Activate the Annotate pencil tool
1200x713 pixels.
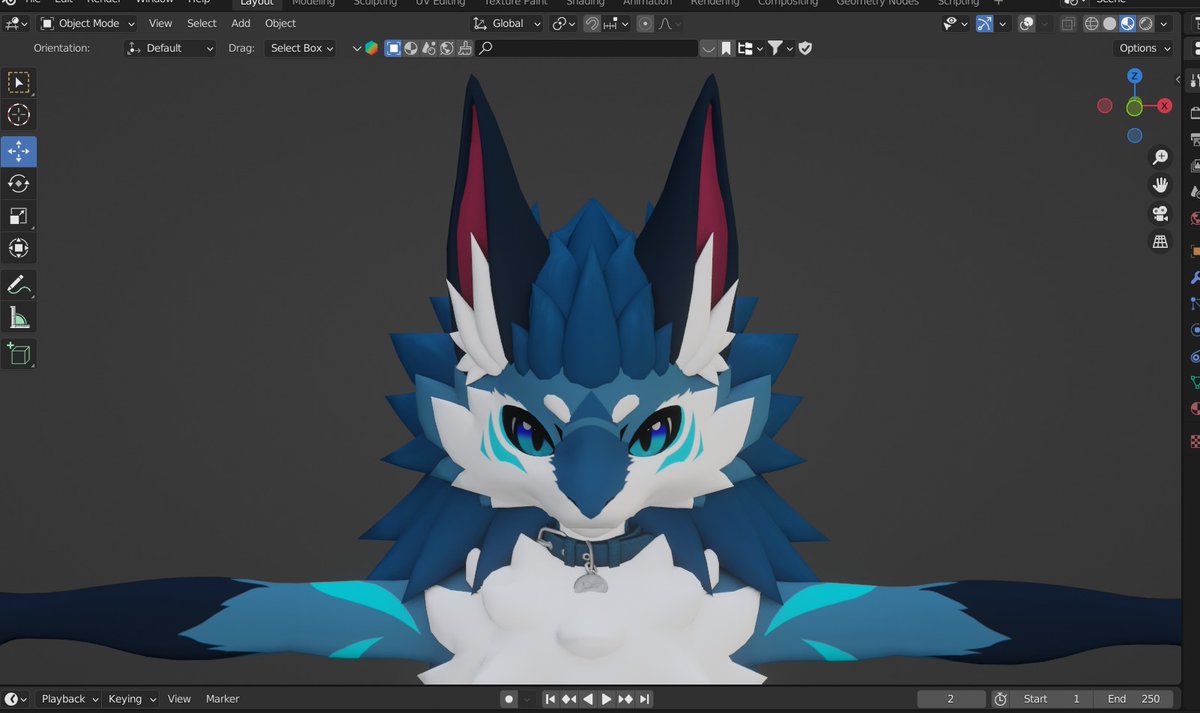(x=19, y=285)
